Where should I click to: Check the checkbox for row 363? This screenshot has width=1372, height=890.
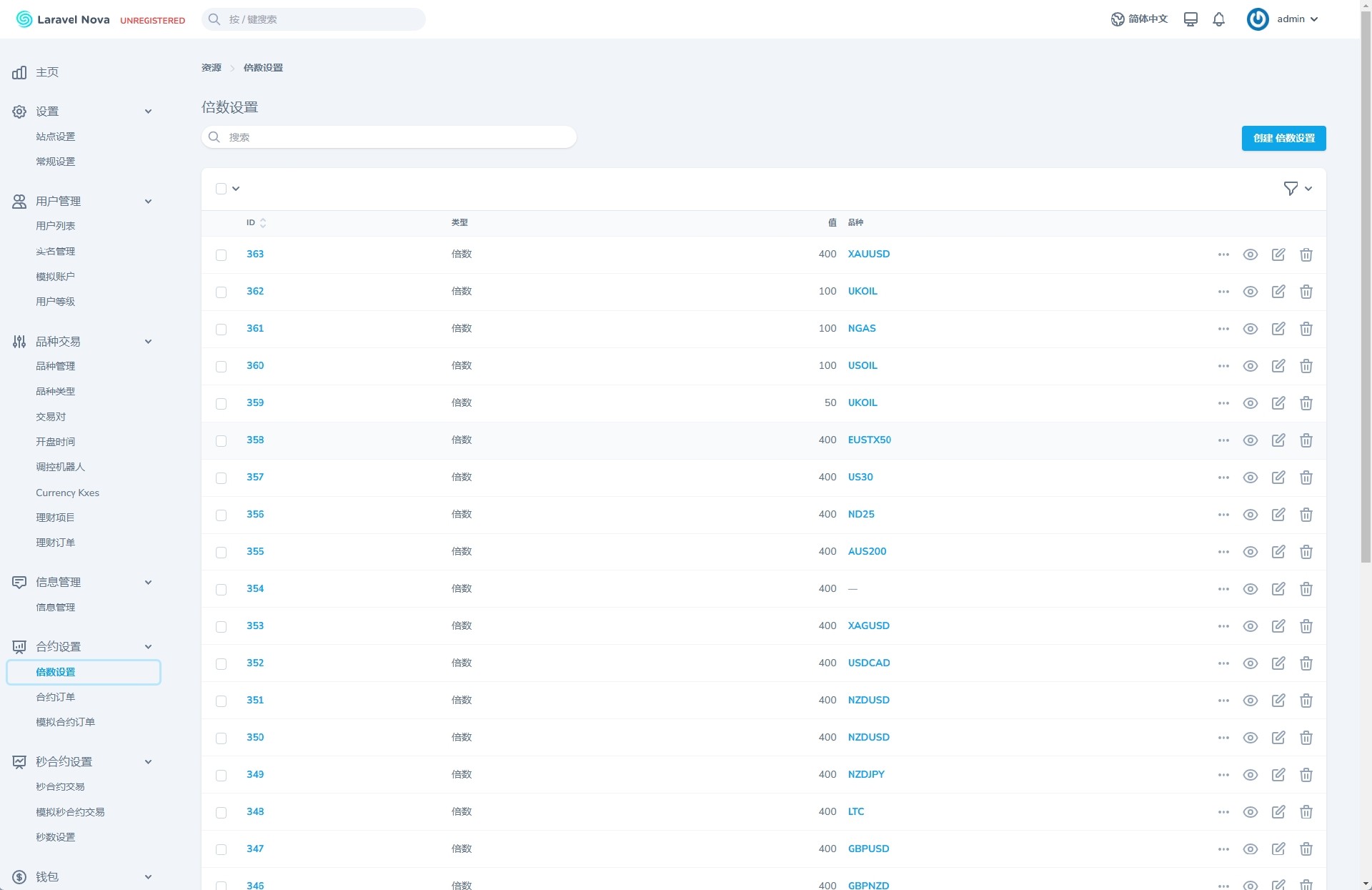click(x=221, y=255)
